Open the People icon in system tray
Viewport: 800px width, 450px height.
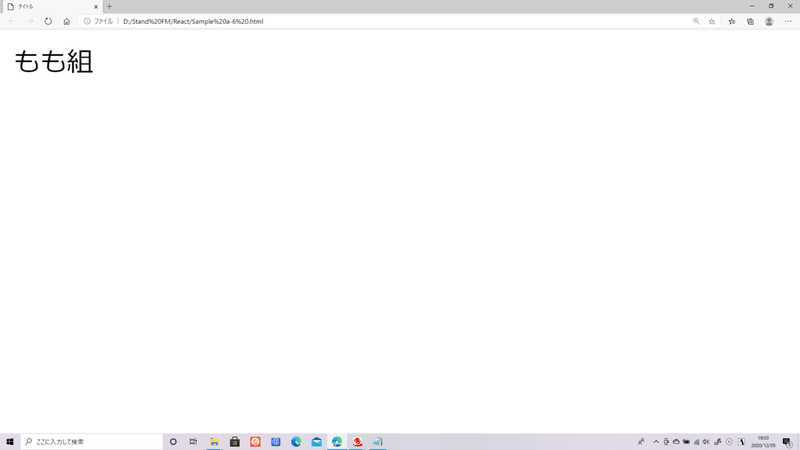641,442
